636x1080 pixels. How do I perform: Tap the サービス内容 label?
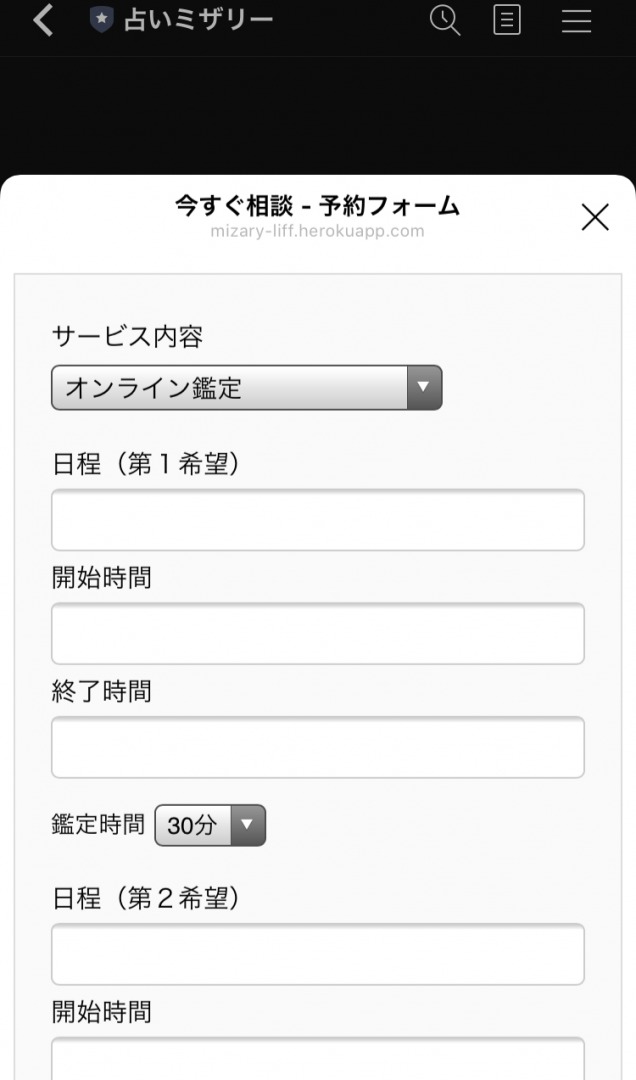[127, 337]
